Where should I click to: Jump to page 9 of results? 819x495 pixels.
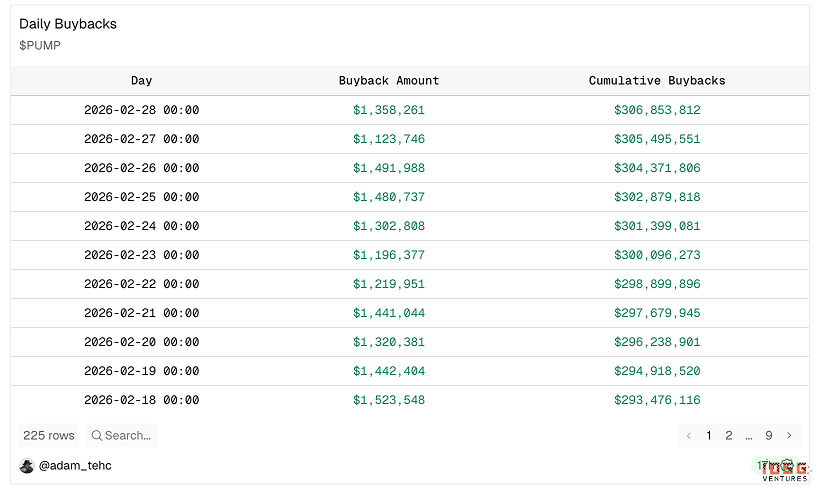pos(769,436)
